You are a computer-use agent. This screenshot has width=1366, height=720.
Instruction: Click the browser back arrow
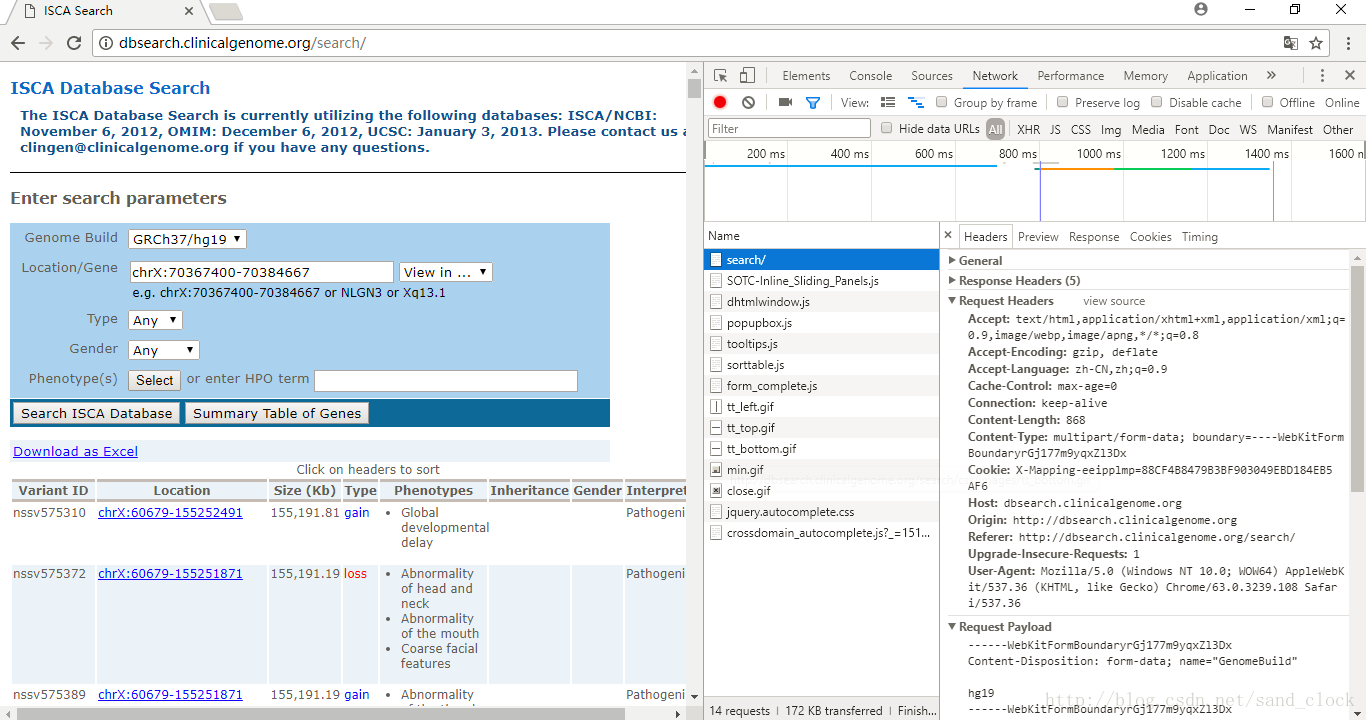pyautogui.click(x=18, y=43)
